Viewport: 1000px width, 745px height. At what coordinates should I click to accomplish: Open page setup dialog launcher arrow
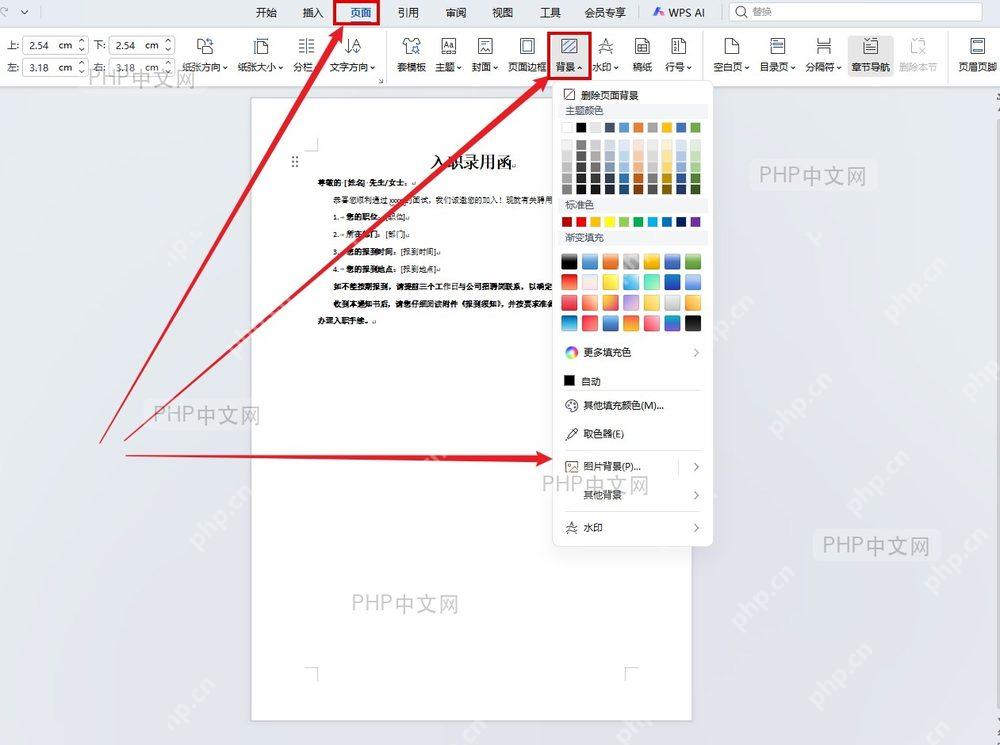pyautogui.click(x=381, y=80)
